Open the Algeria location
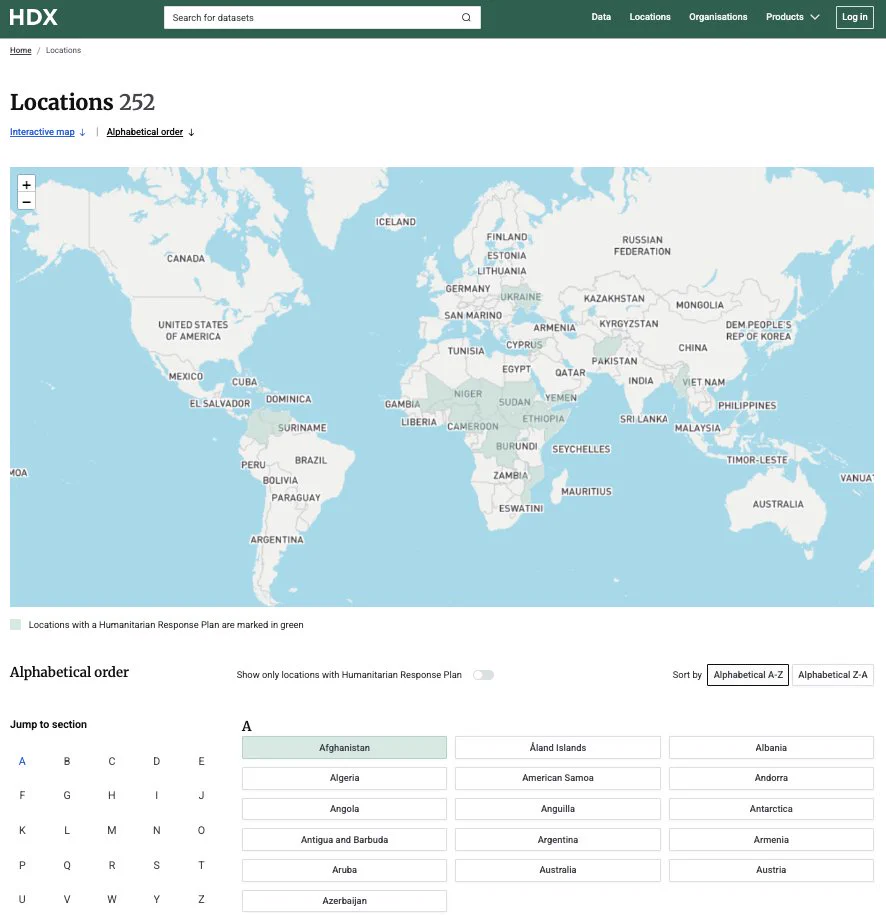 (x=344, y=778)
